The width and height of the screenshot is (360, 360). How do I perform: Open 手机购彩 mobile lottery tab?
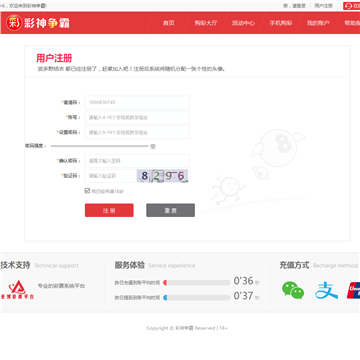281,23
